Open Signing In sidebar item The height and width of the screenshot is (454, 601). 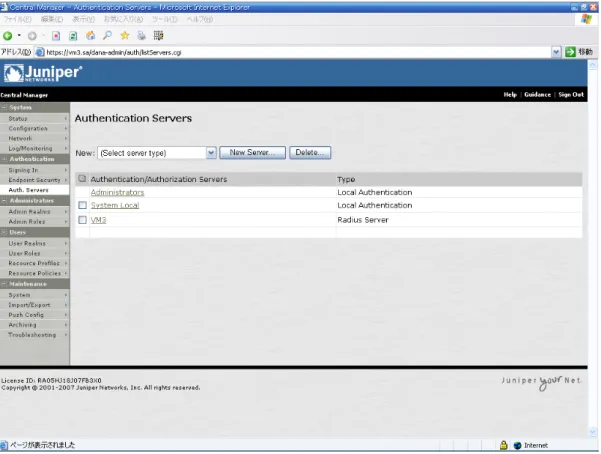[34, 170]
